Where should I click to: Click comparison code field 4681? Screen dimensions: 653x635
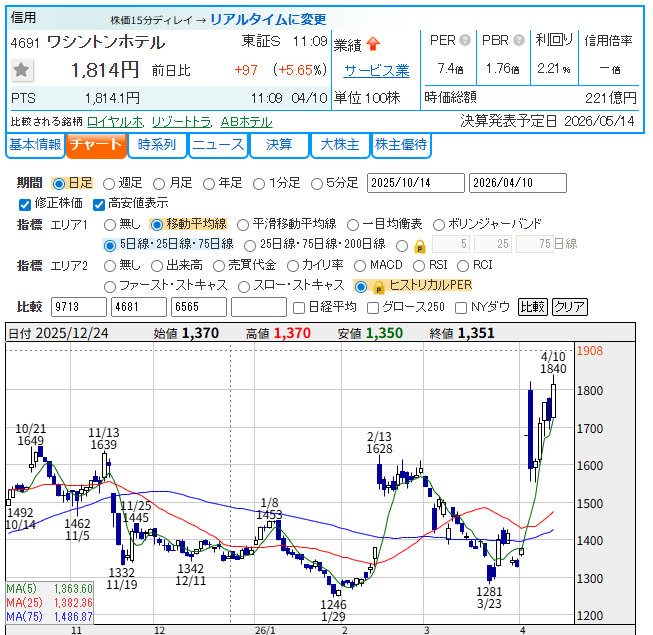click(x=139, y=307)
